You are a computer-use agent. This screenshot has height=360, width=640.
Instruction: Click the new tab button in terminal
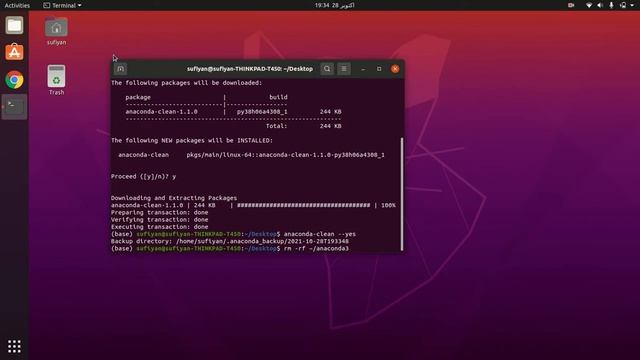point(120,69)
